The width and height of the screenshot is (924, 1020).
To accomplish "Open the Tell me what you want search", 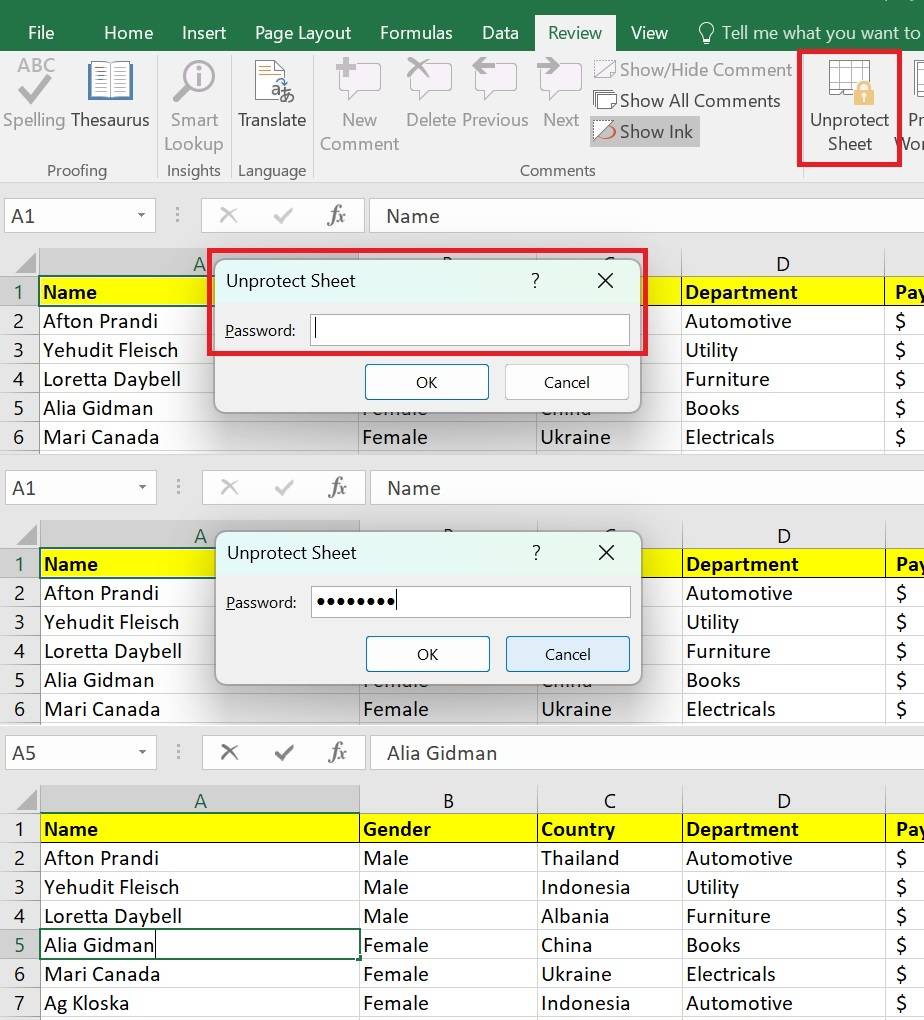I will click(800, 32).
